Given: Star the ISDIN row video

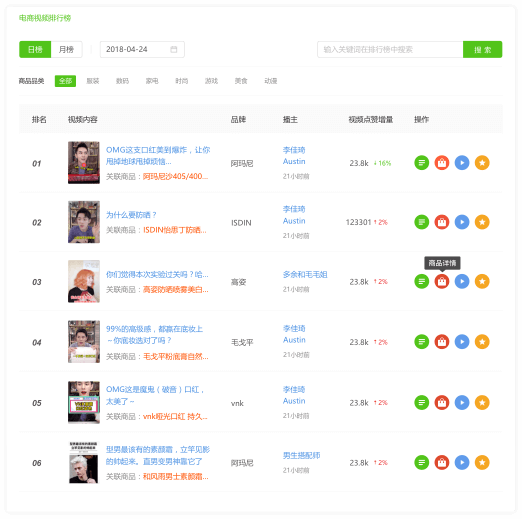Looking at the screenshot, I should click(482, 222).
